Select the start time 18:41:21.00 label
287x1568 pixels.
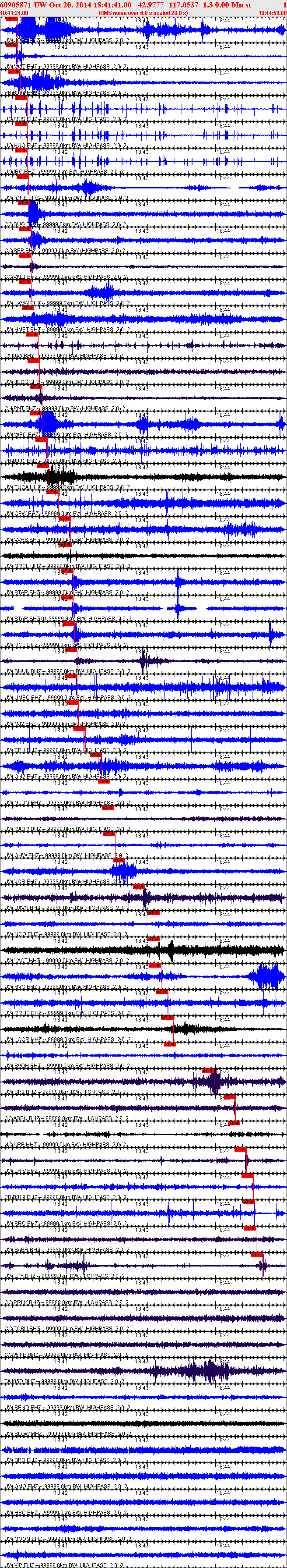pos(14,13)
